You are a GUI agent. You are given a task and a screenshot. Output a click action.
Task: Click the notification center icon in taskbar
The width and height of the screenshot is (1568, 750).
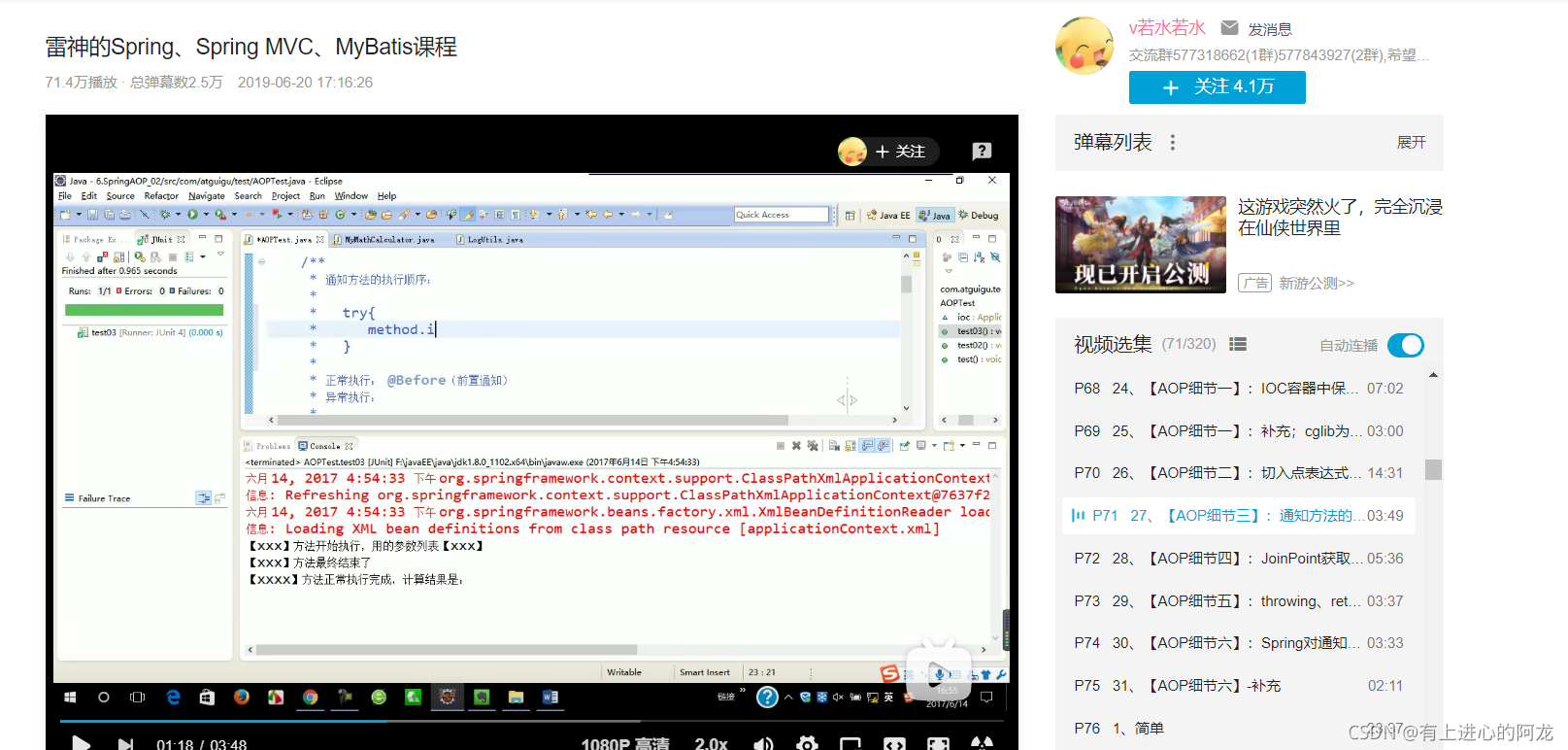[987, 698]
